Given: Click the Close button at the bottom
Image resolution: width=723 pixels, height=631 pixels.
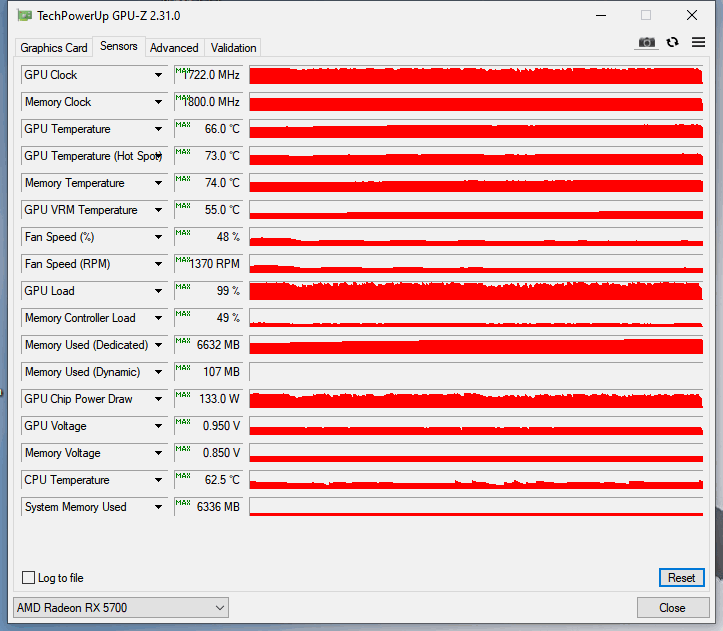Looking at the screenshot, I should pos(673,607).
